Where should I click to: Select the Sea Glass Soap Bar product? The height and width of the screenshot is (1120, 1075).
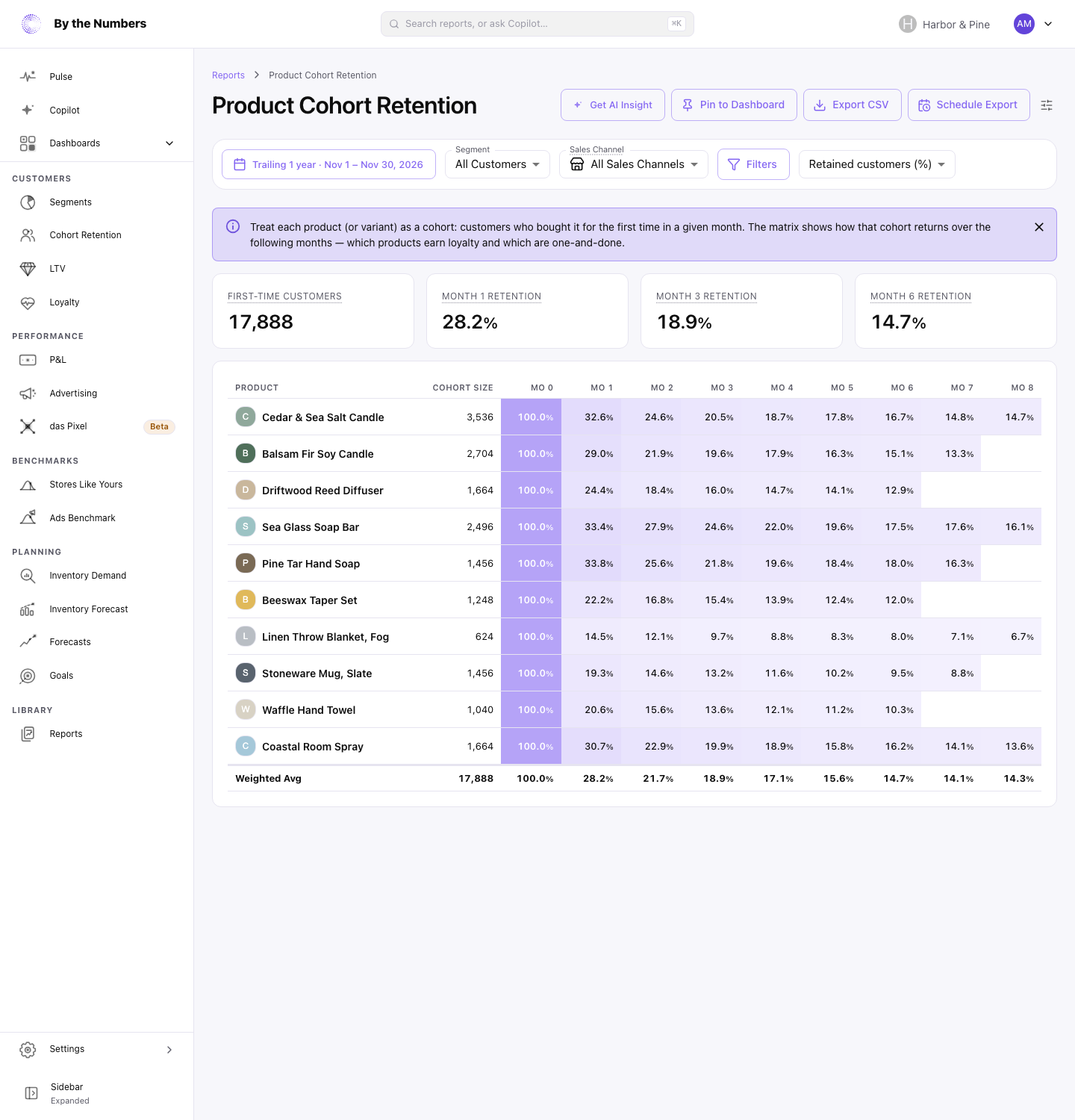tap(311, 527)
